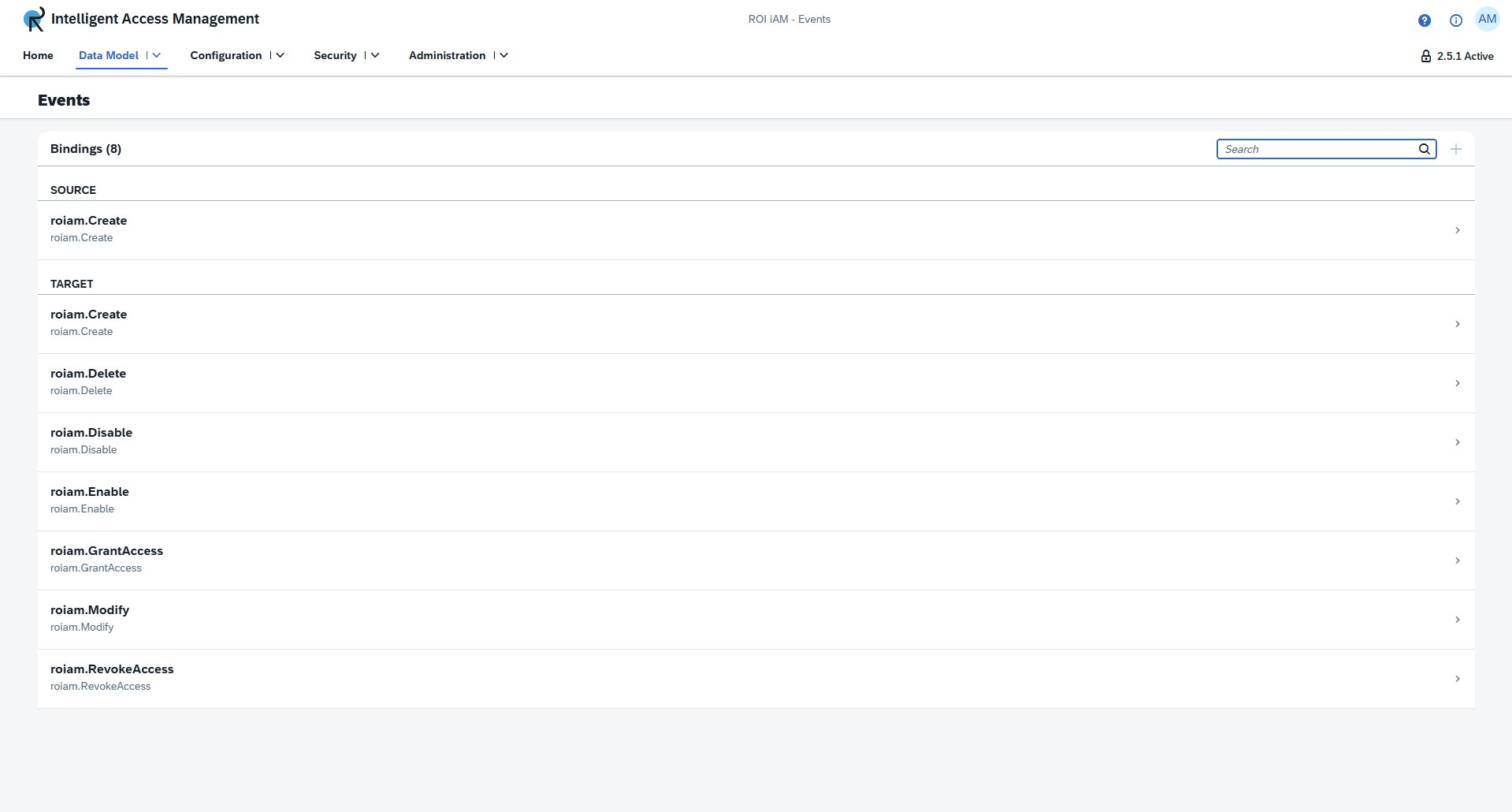Open the roiam.GrantAccess binding row
Screen dimensions: 1512x812
tap(106, 560)
